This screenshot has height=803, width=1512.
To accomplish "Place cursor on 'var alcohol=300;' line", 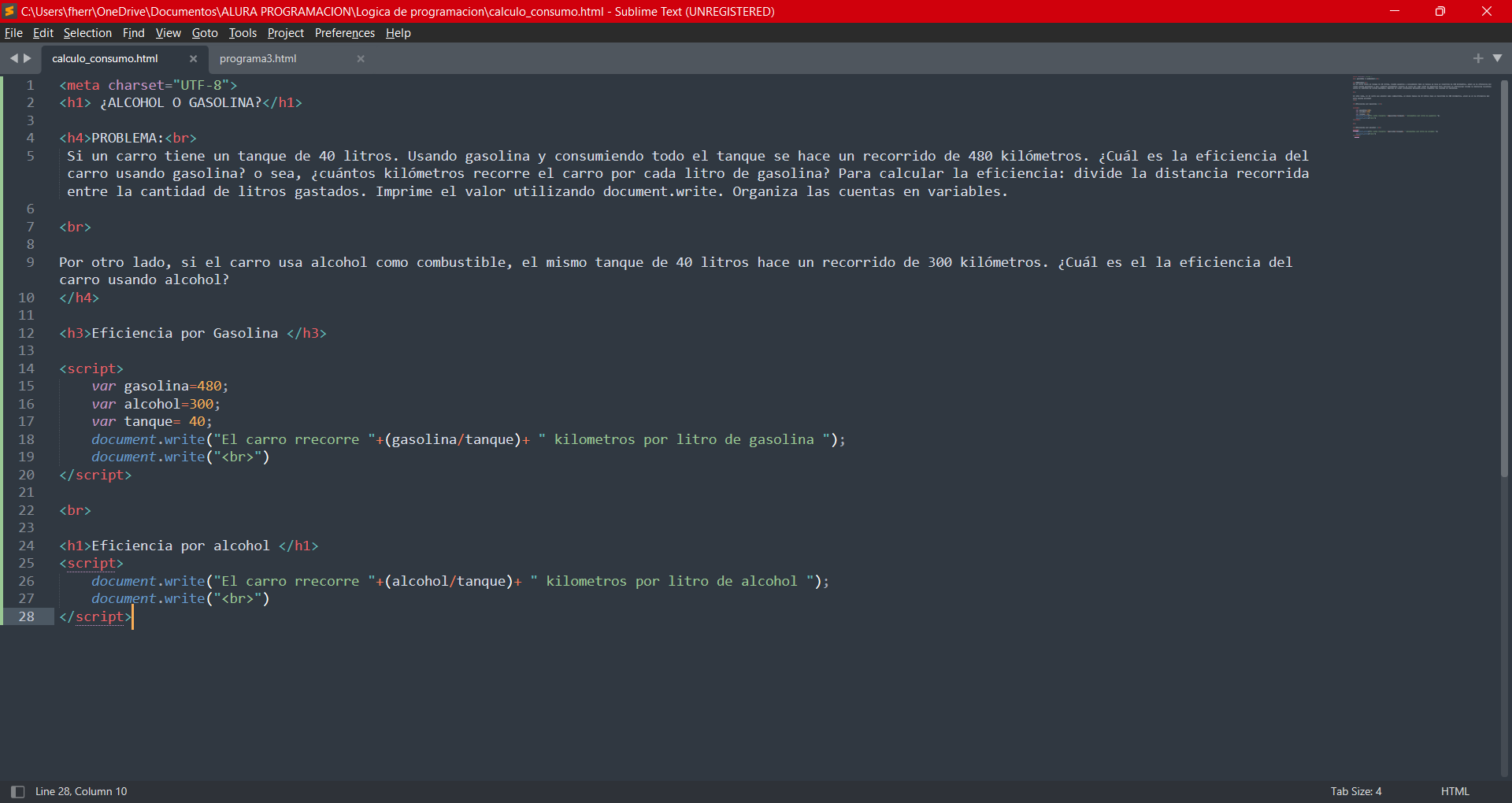I will coord(156,404).
